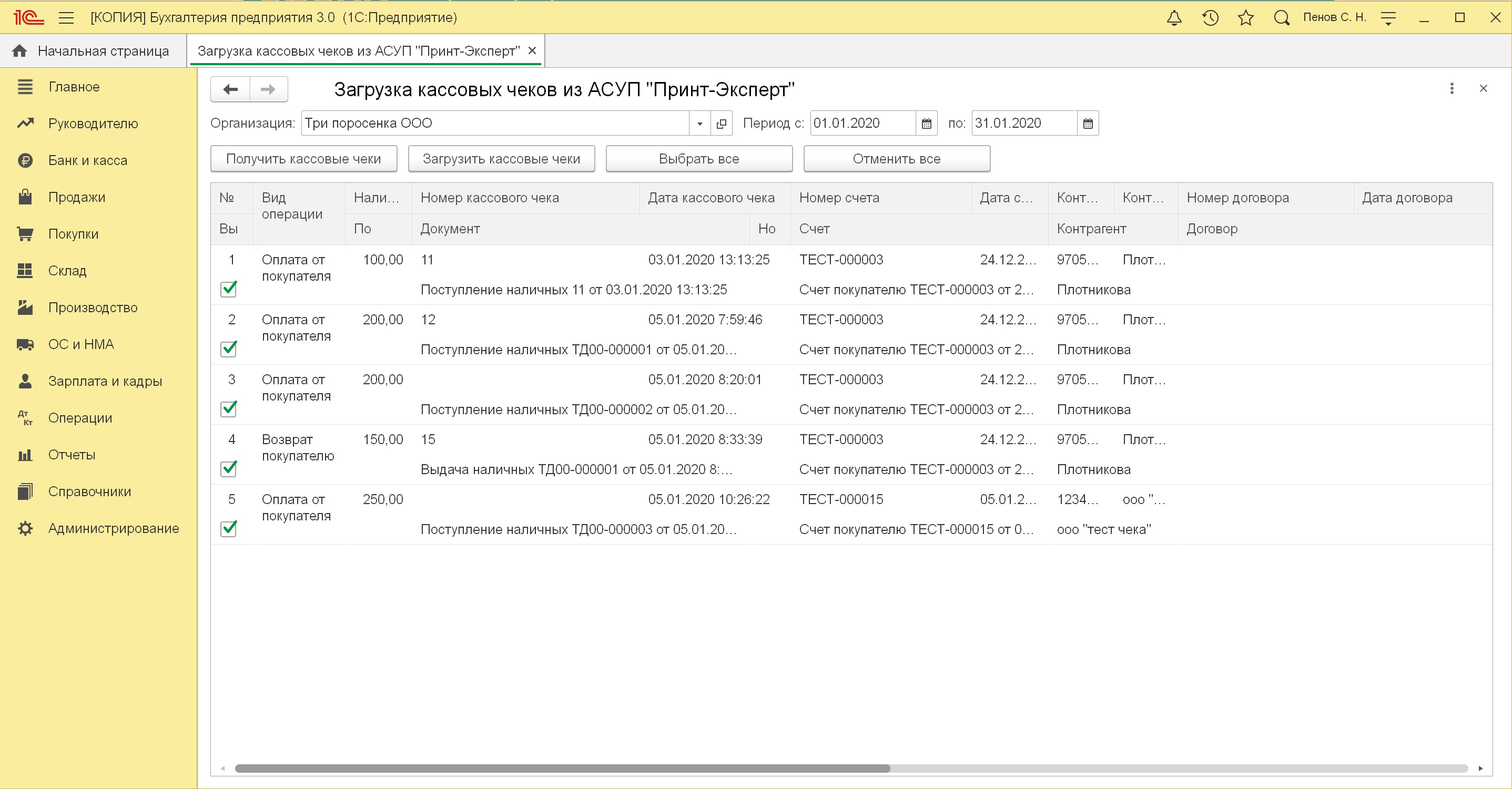Click Выбрать все button

pyautogui.click(x=699, y=159)
